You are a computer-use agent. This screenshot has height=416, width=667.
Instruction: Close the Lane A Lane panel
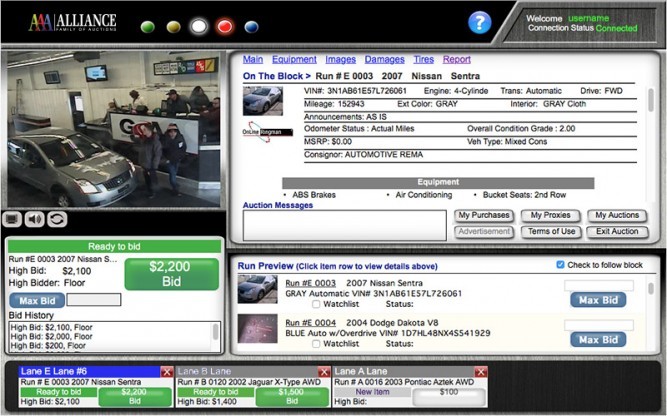pos(481,372)
